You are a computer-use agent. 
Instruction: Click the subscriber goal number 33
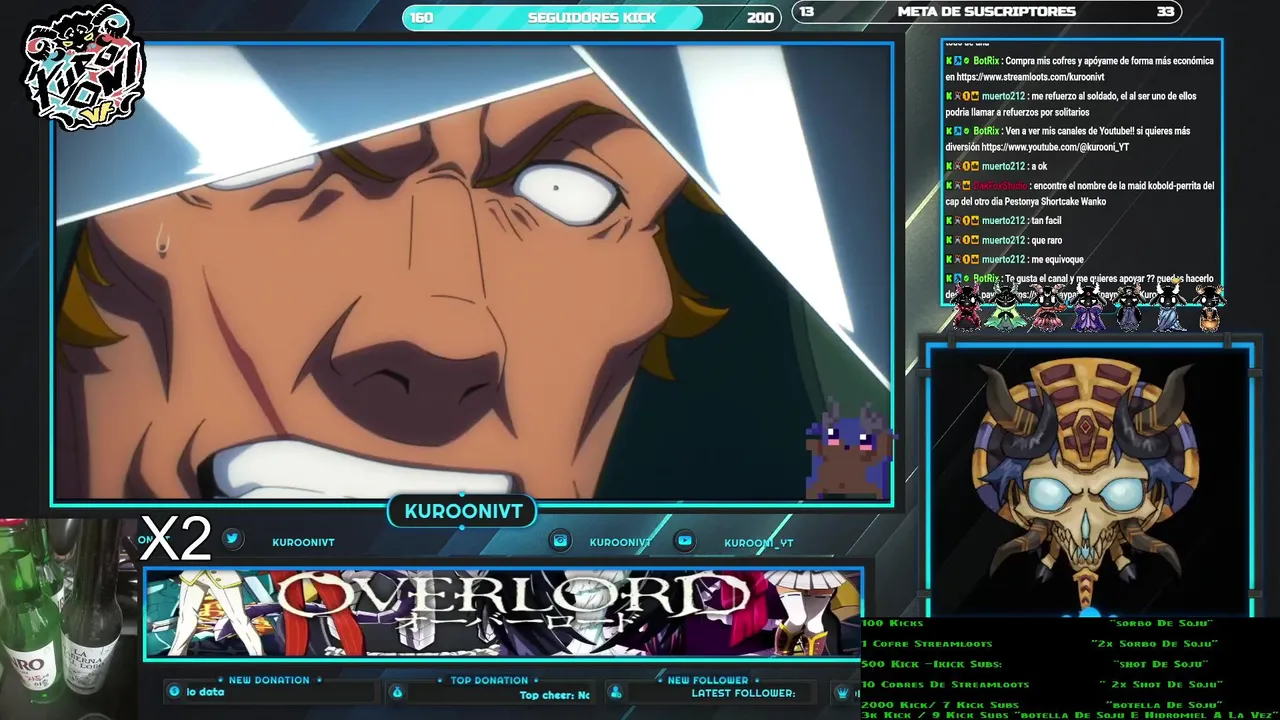pos(1165,12)
